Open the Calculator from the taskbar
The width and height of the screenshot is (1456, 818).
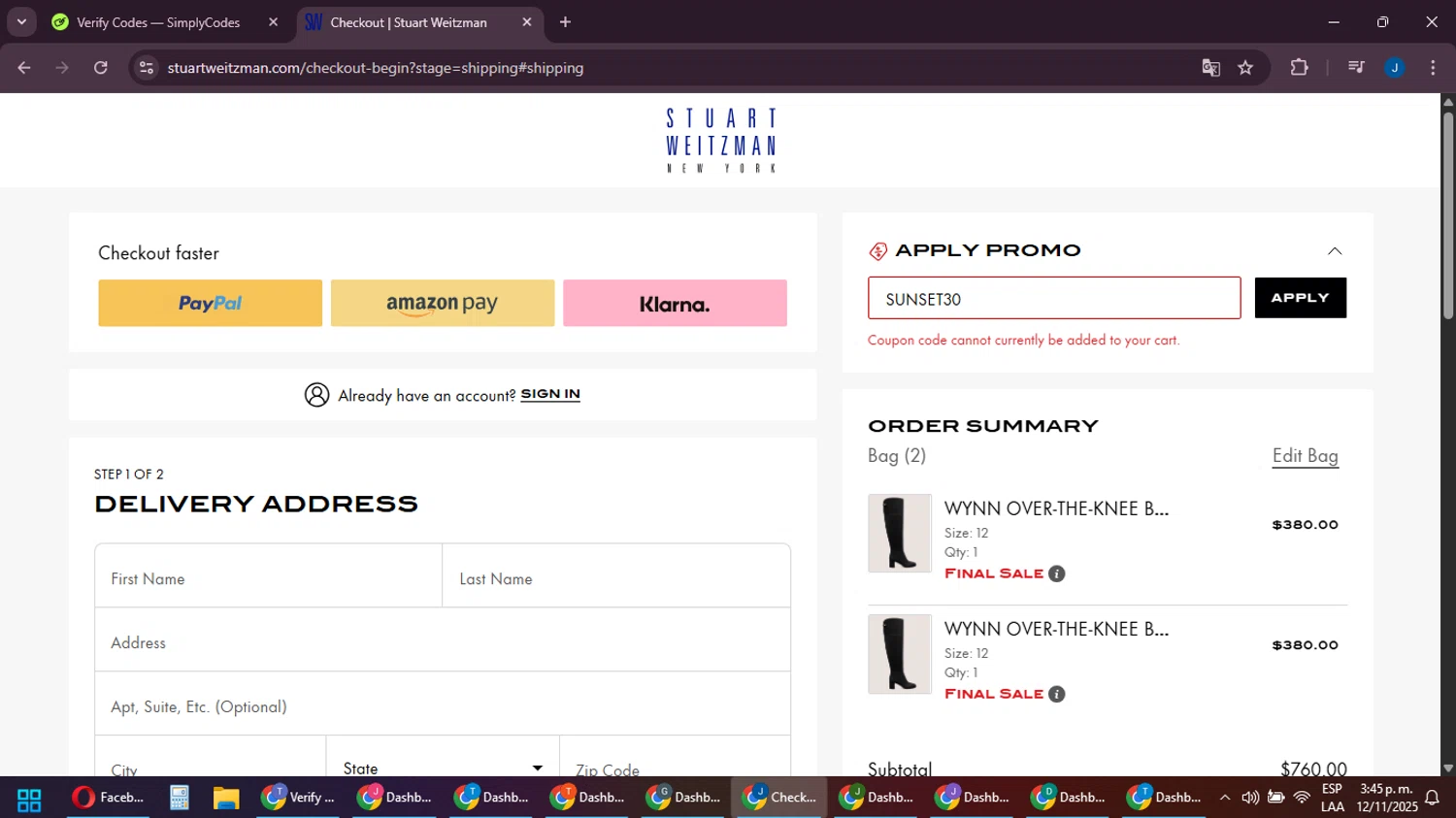coord(180,798)
